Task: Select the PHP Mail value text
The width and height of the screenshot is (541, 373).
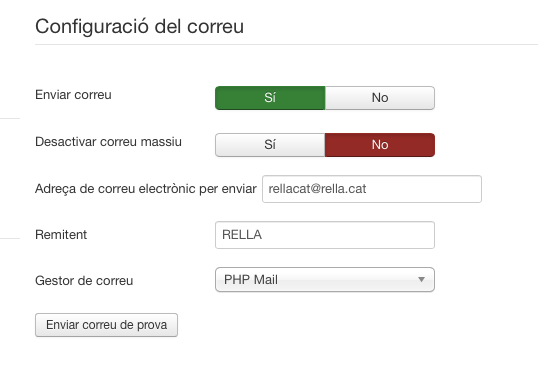Action: [251, 279]
